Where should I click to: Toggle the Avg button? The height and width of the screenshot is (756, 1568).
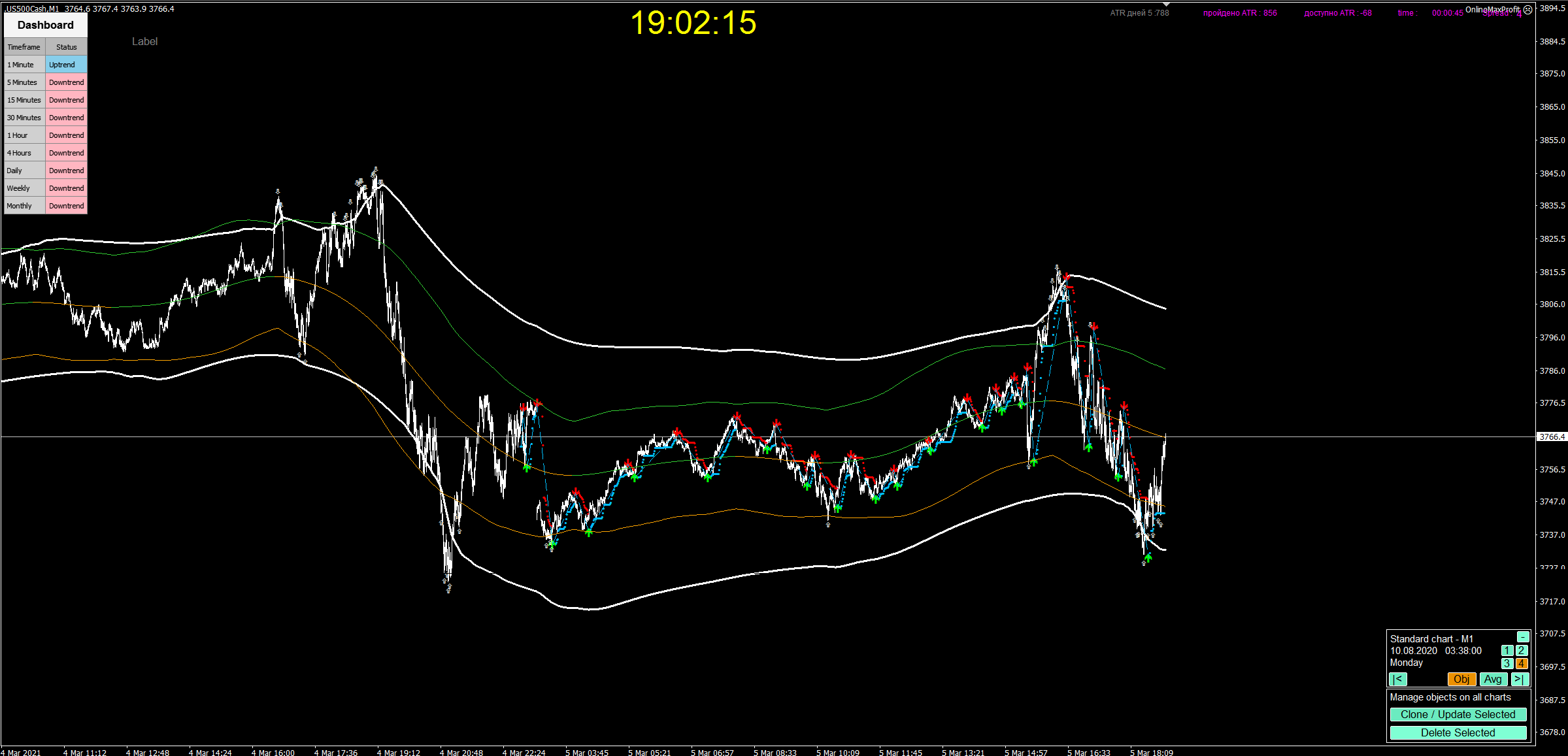[1493, 680]
